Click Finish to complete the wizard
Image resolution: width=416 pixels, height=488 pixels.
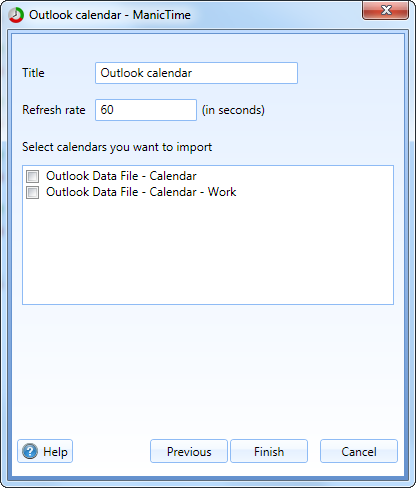[x=269, y=451]
